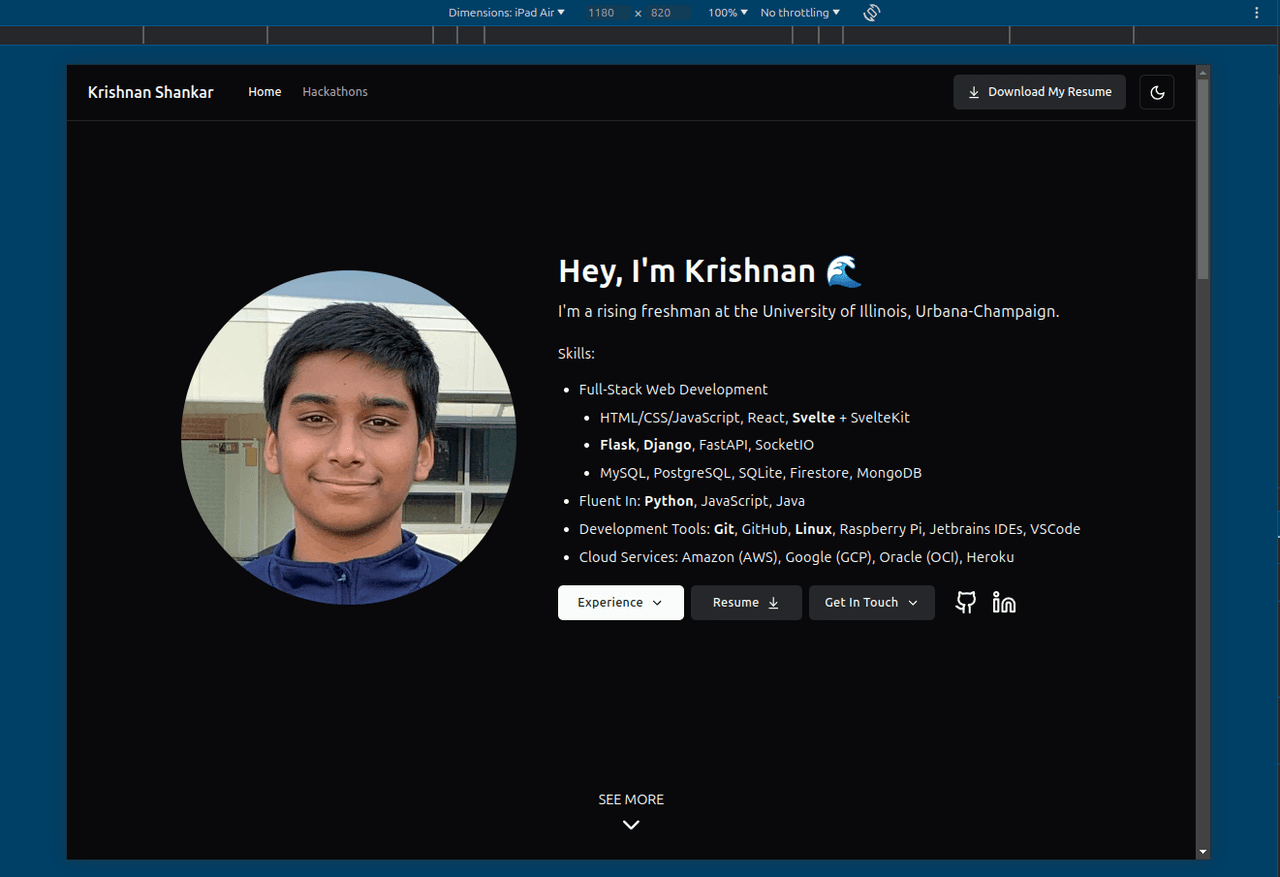Expand the Get In Touch dropdown
1280x877 pixels.
point(871,603)
